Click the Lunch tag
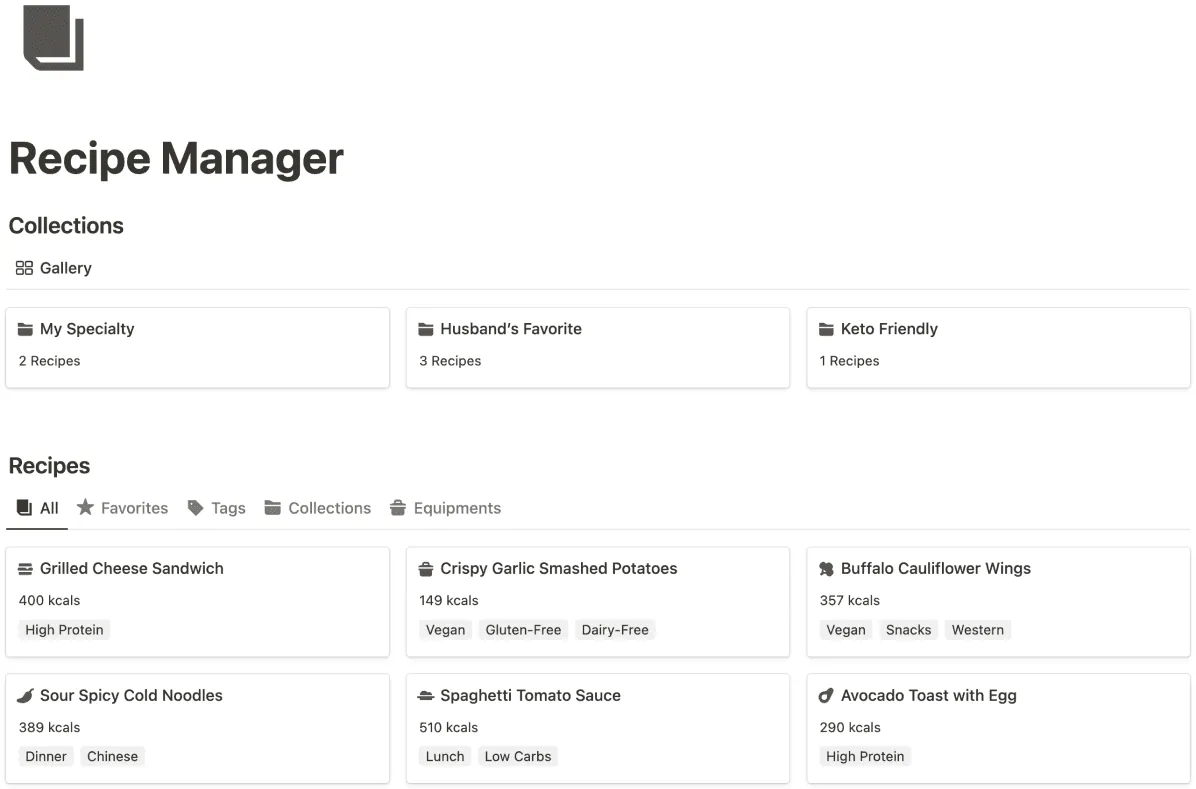1196x789 pixels. click(x=445, y=756)
